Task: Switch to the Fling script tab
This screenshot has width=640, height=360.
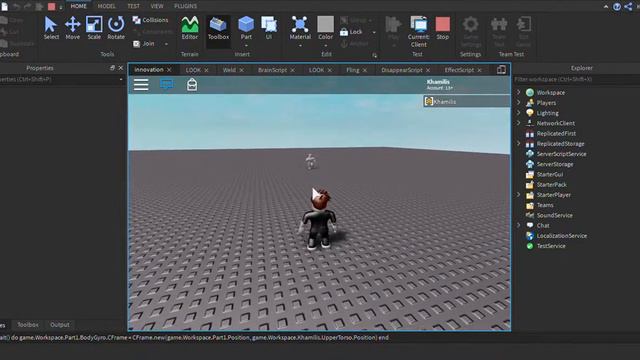Action: click(353, 70)
